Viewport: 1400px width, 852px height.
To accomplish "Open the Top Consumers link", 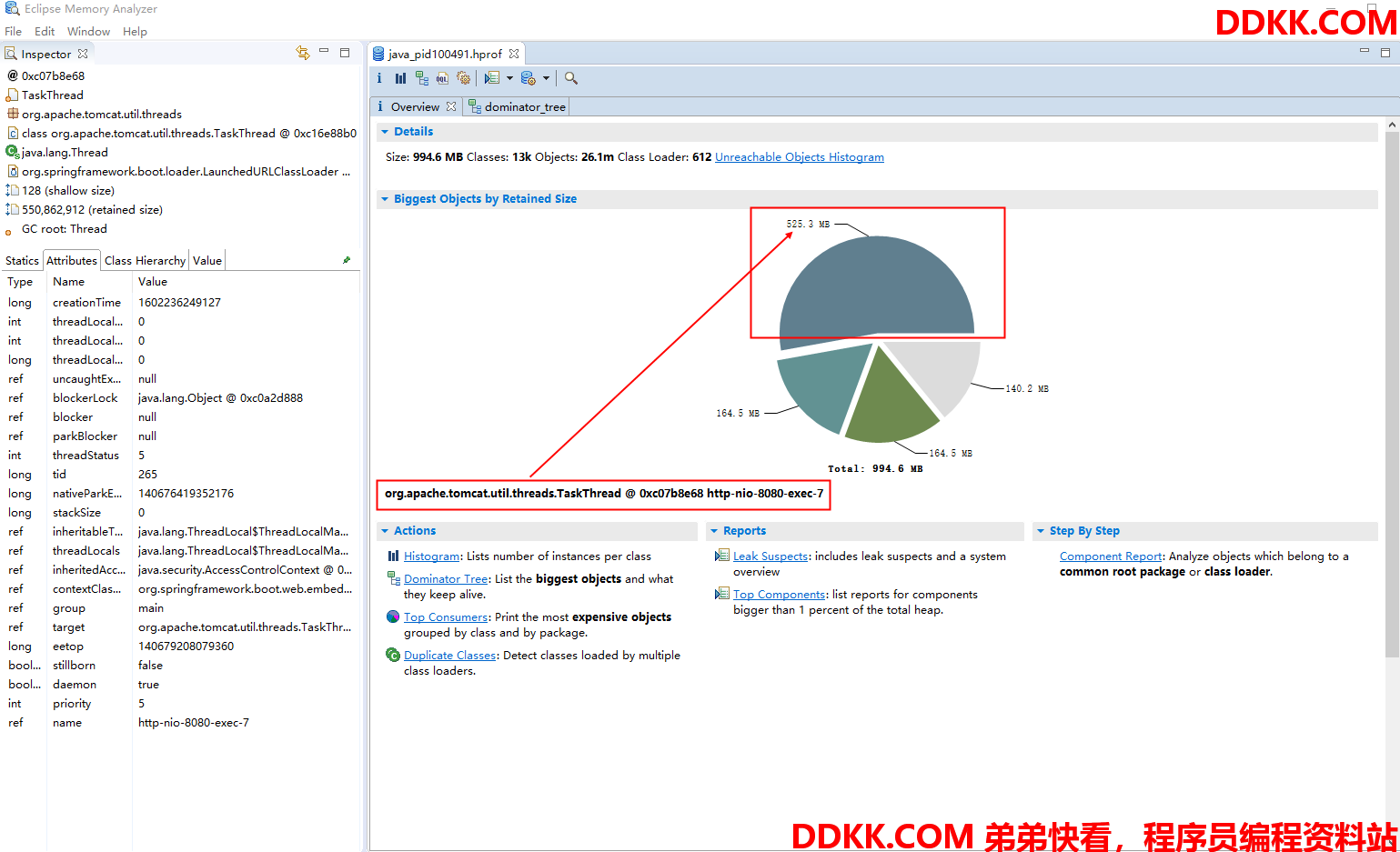I will tap(446, 616).
